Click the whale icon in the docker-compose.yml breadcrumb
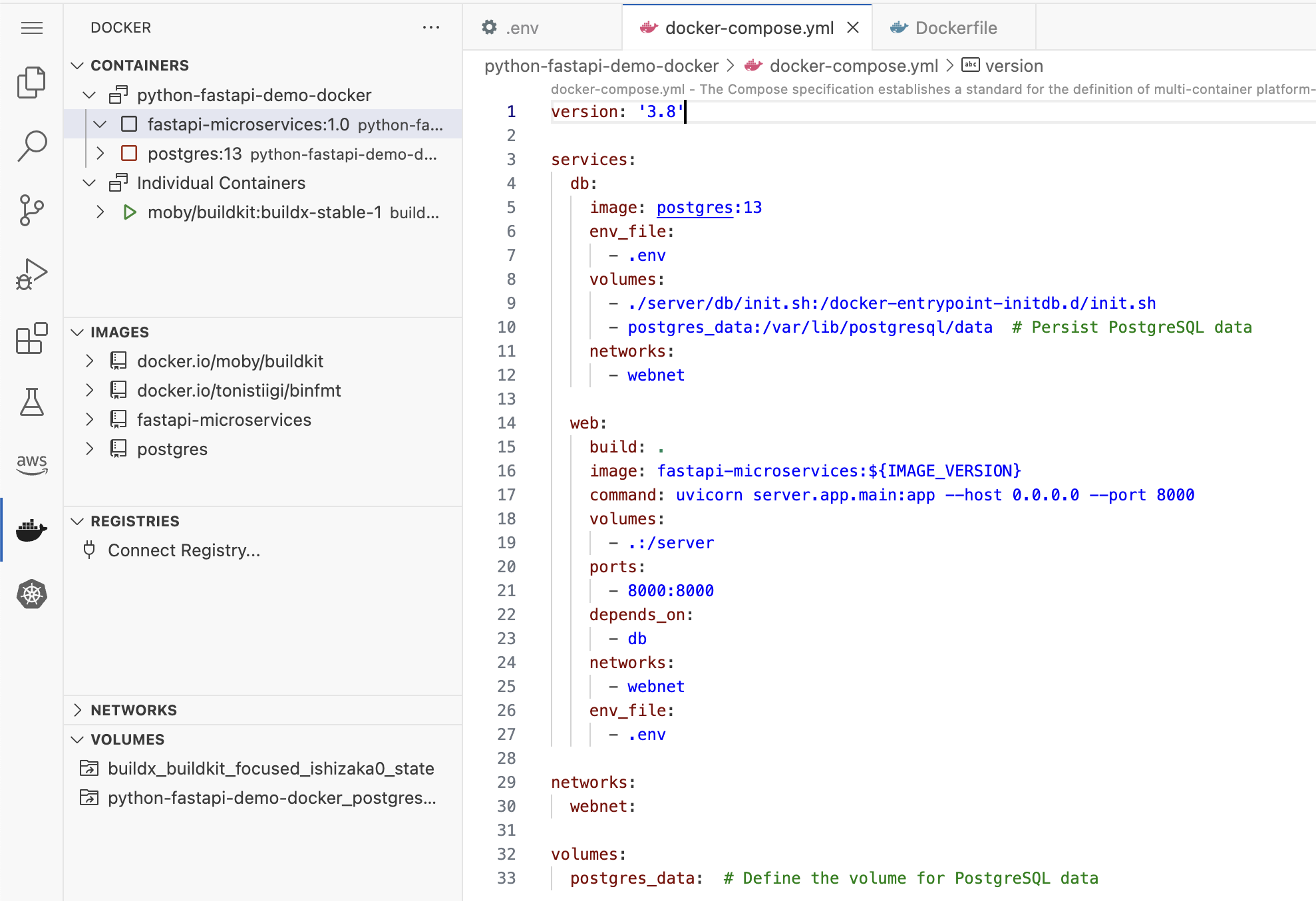The height and width of the screenshot is (901, 1316). coord(753,66)
